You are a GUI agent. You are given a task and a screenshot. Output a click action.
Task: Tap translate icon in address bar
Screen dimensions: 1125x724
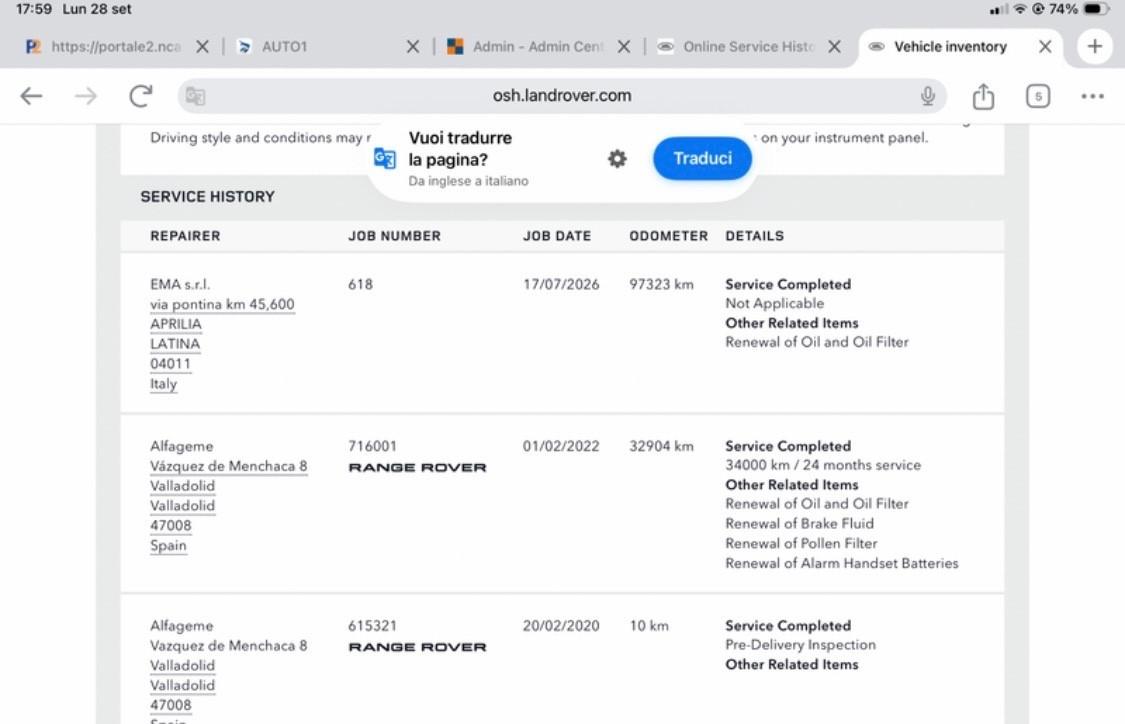tap(195, 95)
